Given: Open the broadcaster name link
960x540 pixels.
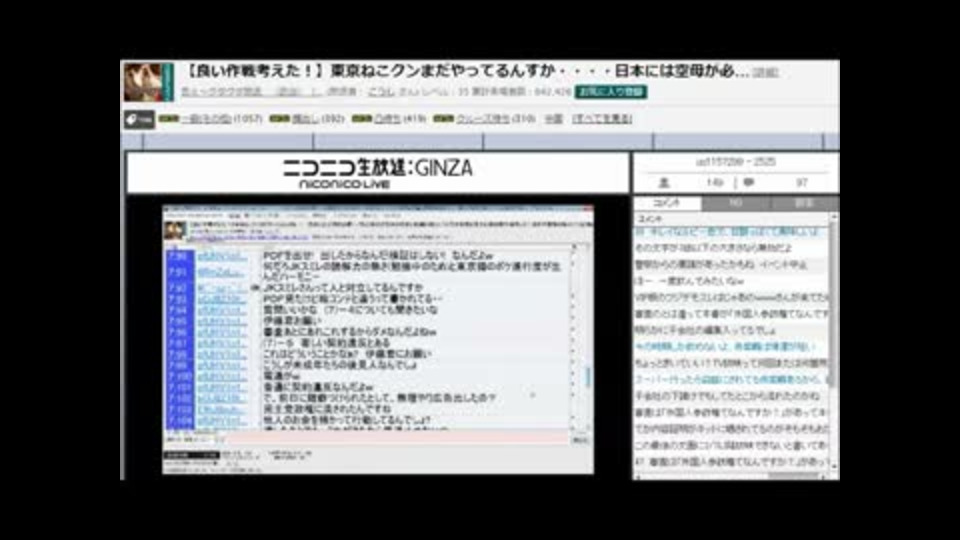Looking at the screenshot, I should pos(380,92).
